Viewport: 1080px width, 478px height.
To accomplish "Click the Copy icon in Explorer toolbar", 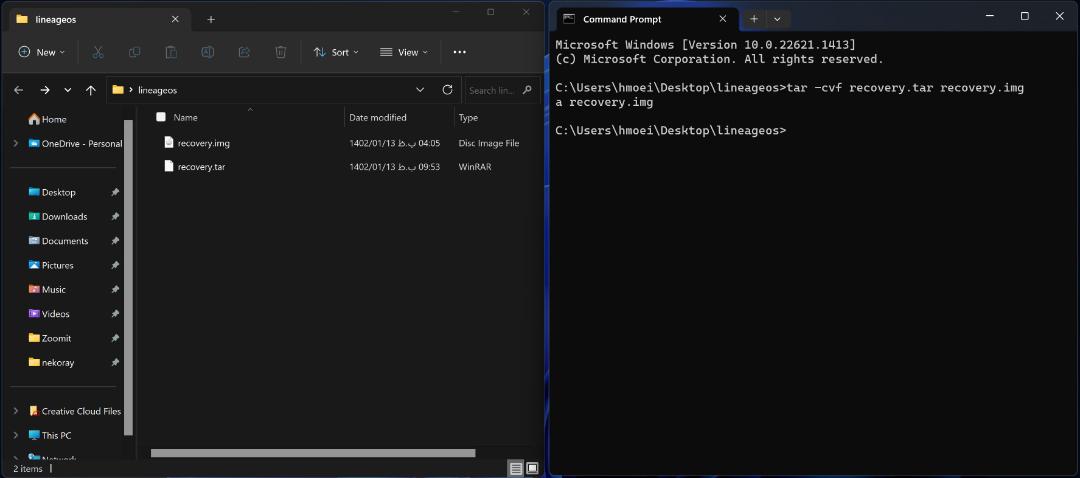I will (134, 52).
